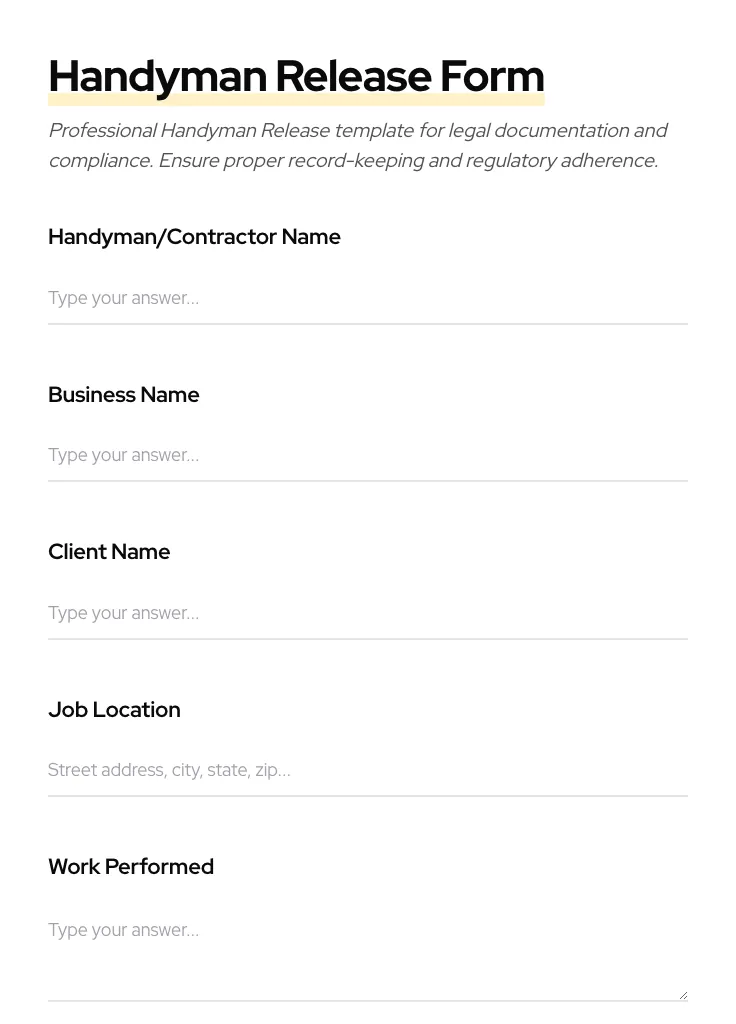This screenshot has width=736, height=1024.
Task: Click the Work Performed label
Action: point(131,867)
